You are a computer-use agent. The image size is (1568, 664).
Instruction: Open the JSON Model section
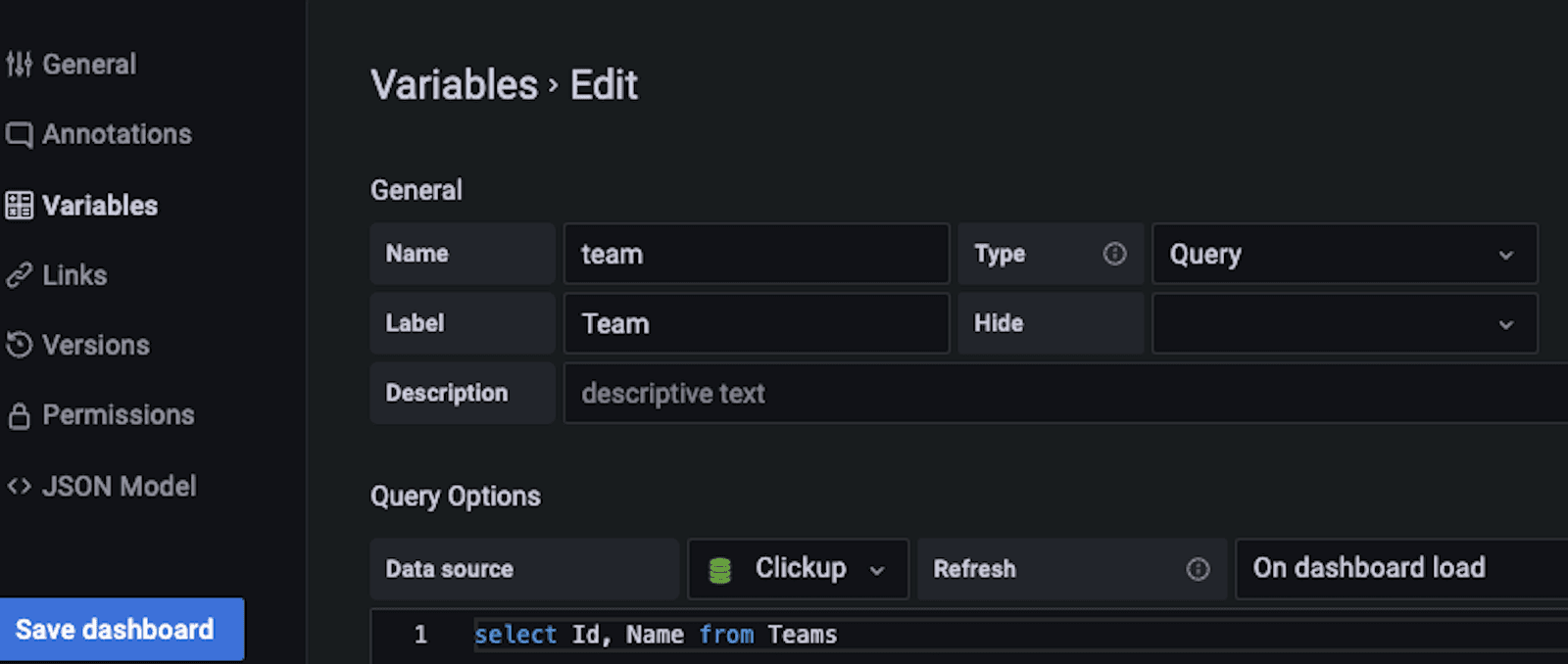119,486
